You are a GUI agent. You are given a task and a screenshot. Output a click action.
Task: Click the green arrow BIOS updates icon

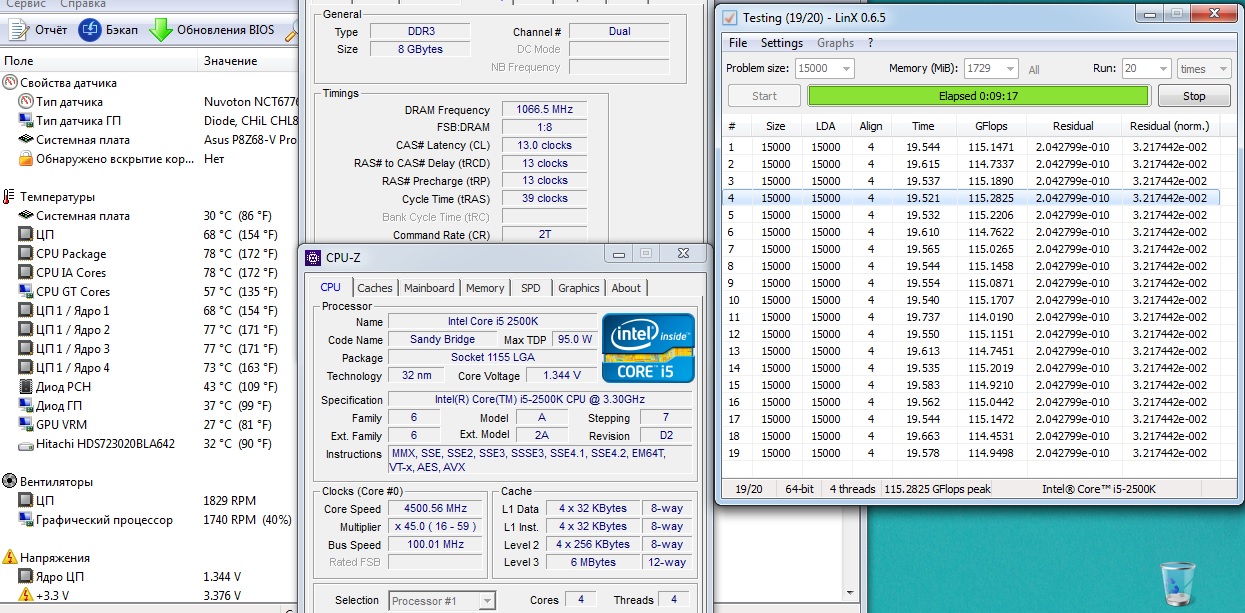coord(161,30)
